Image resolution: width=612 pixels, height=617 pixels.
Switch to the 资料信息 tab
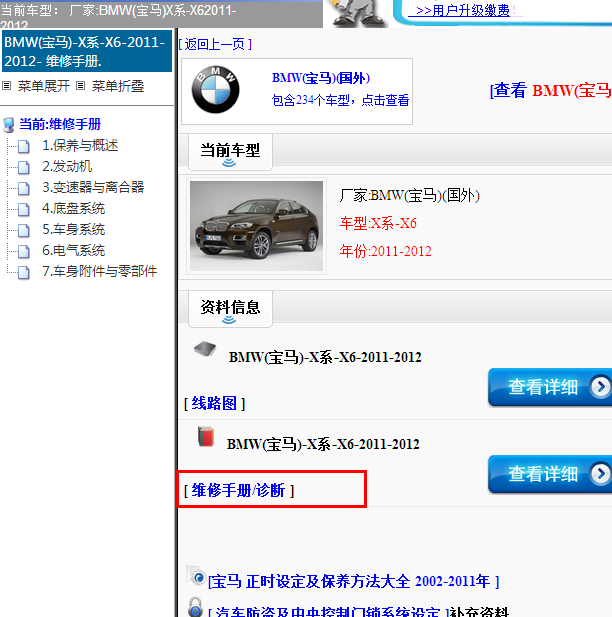coord(230,309)
